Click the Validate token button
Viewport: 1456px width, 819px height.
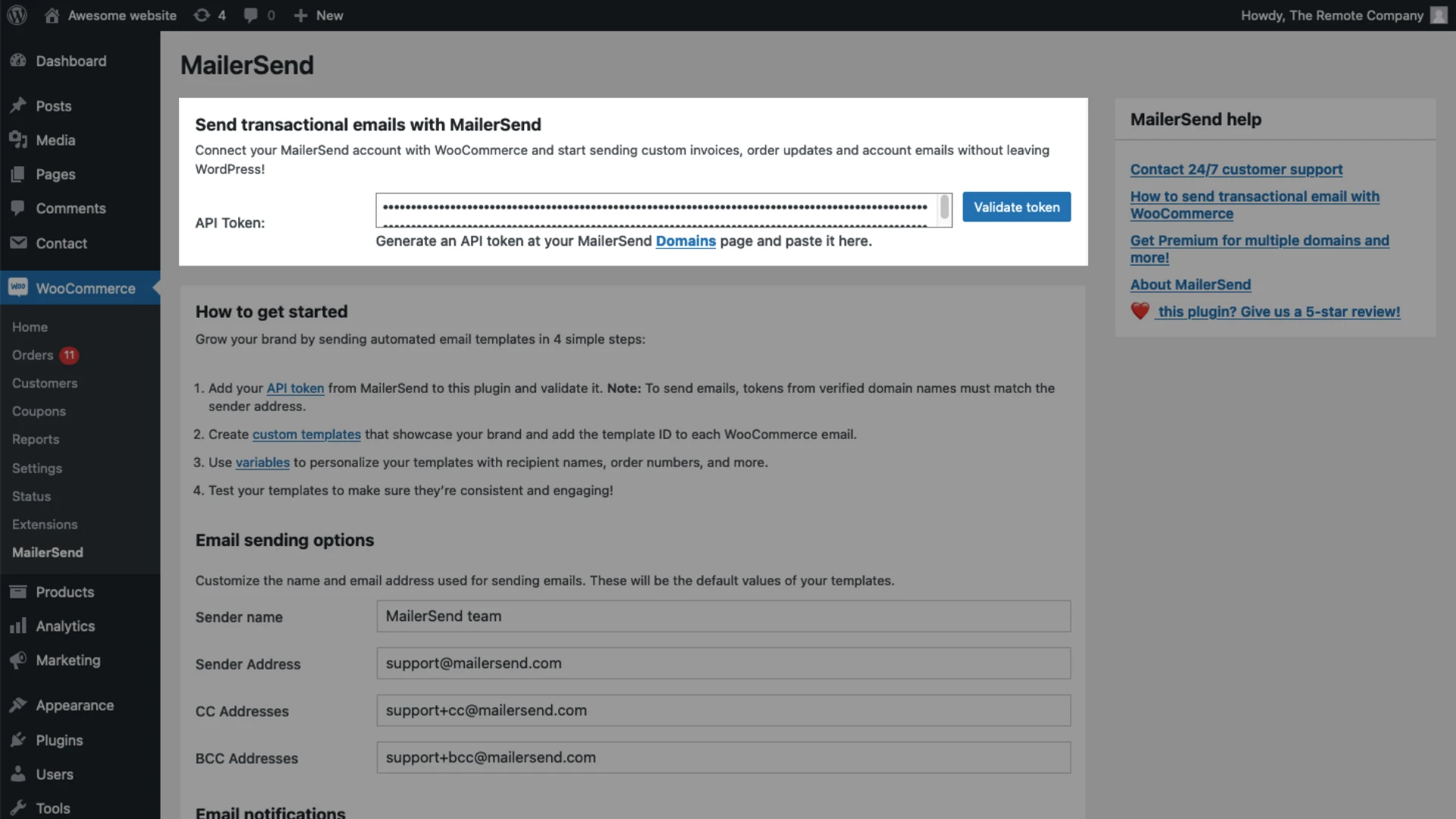(1016, 206)
